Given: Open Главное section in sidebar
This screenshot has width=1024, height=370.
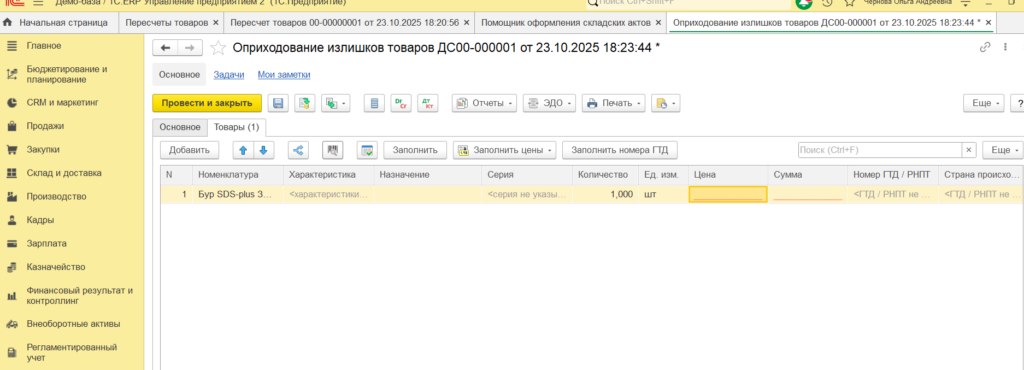Looking at the screenshot, I should pos(72,46).
